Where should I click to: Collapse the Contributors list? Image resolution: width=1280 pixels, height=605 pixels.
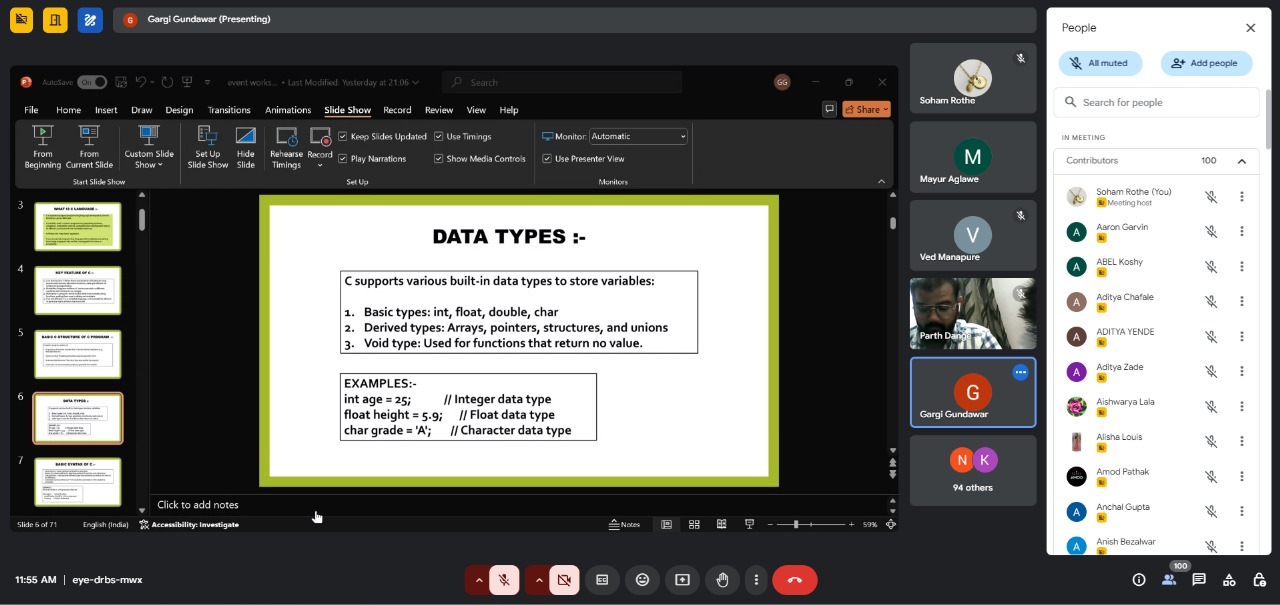1241,161
